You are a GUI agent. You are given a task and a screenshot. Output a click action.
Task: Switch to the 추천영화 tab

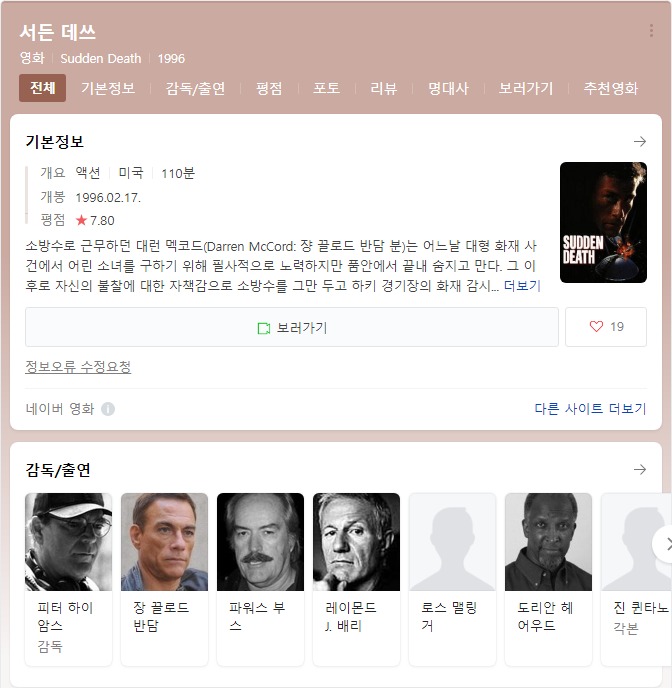click(x=611, y=89)
